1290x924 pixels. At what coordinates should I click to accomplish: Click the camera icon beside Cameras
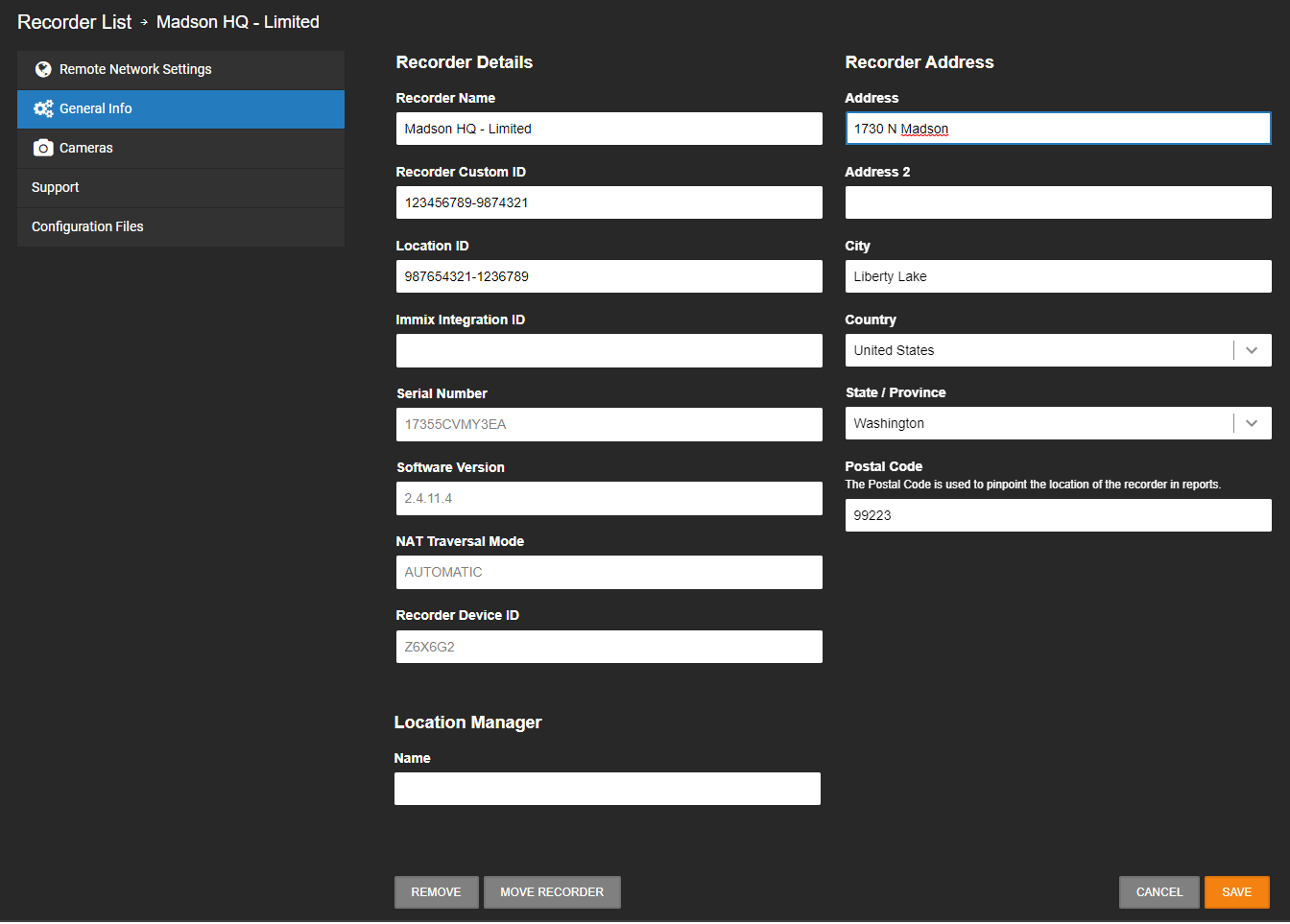tap(43, 148)
